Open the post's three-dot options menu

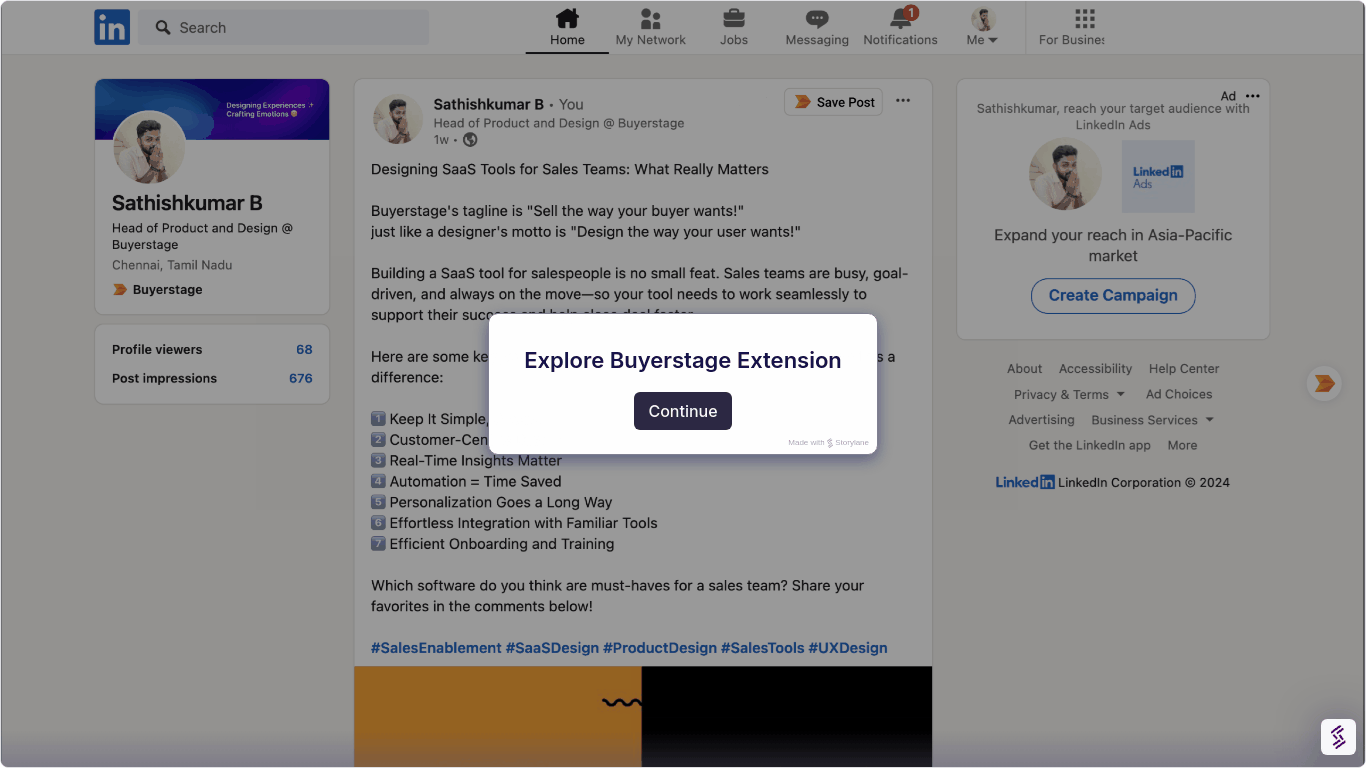[x=903, y=101]
